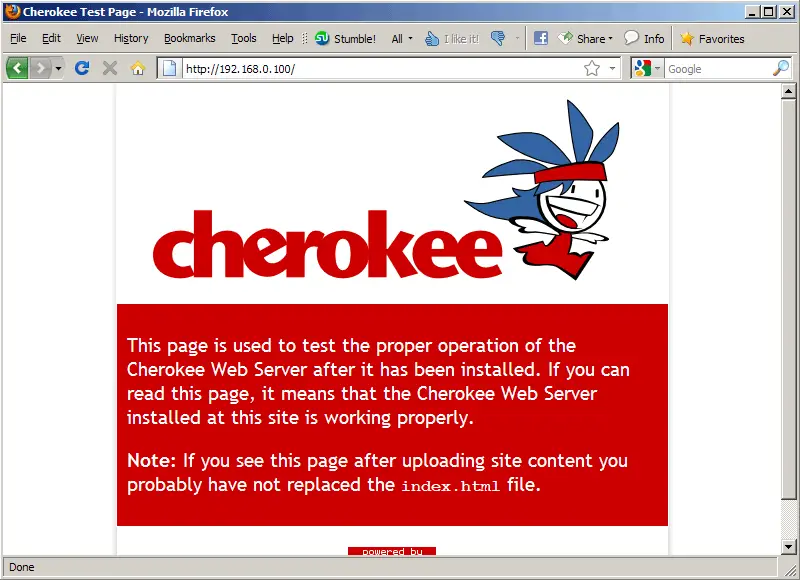
Task: Open the address bar history dropdown arrow
Action: [x=612, y=68]
